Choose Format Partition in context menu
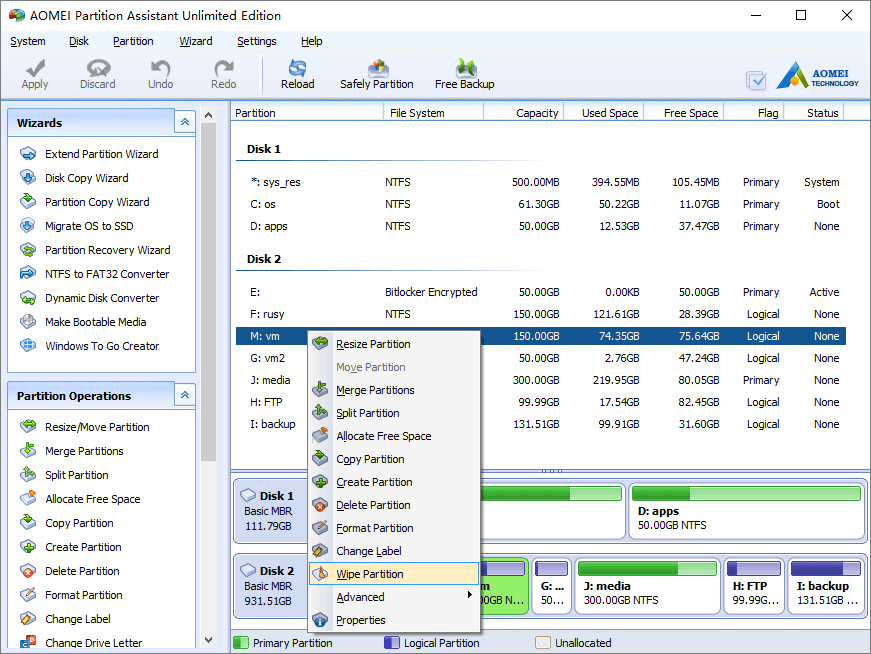The image size is (871, 654). (394, 528)
